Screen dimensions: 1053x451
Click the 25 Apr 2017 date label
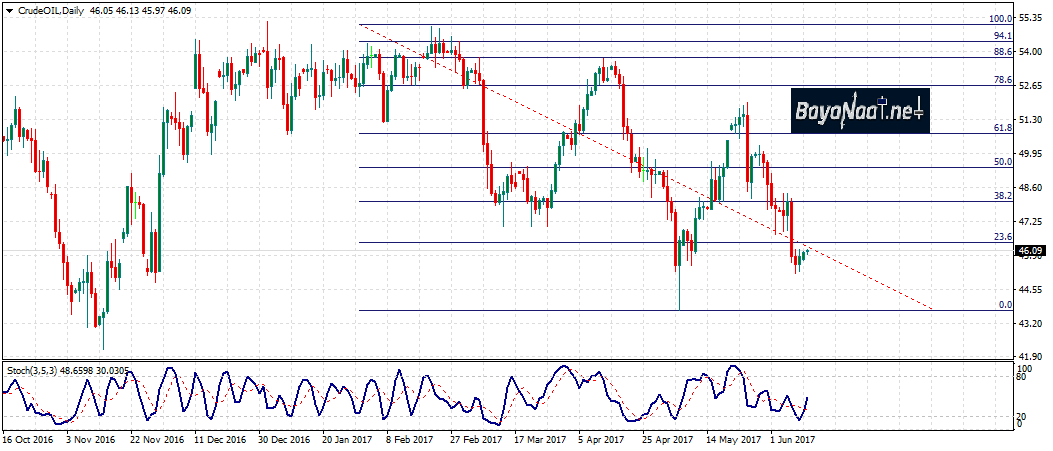point(667,439)
